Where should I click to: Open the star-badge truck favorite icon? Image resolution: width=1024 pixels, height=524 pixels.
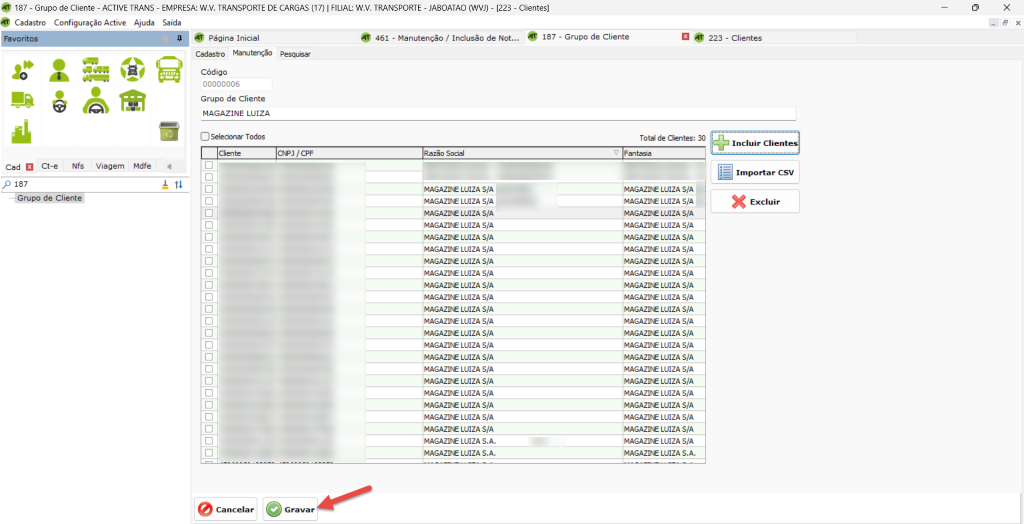point(132,70)
